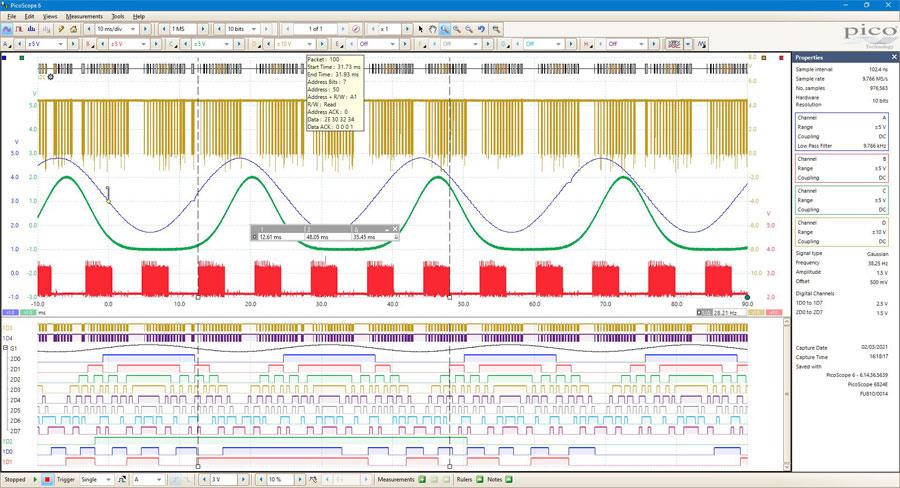Open the Views menu
900x488 pixels.
pyautogui.click(x=50, y=16)
